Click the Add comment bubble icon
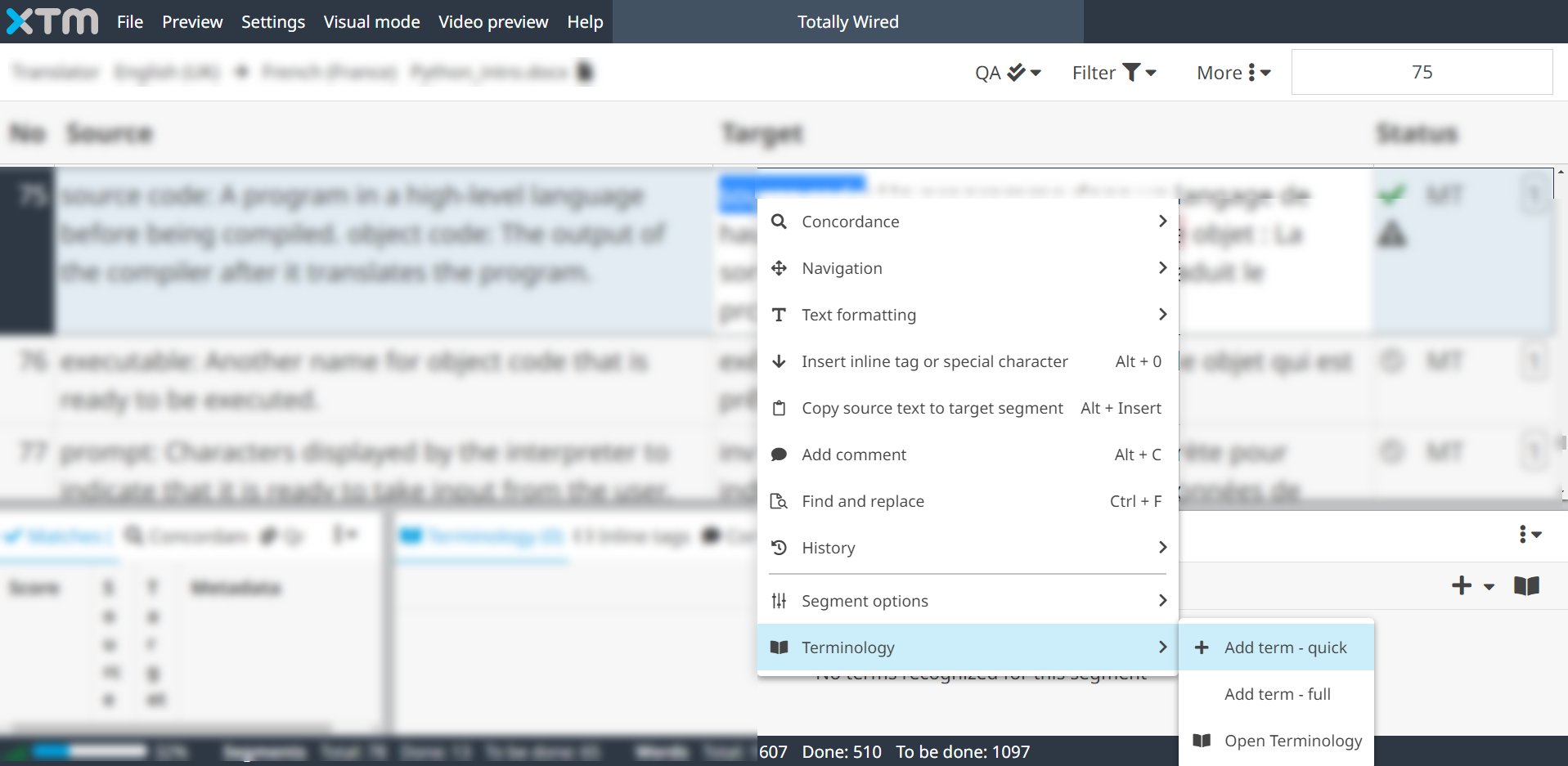 779,455
